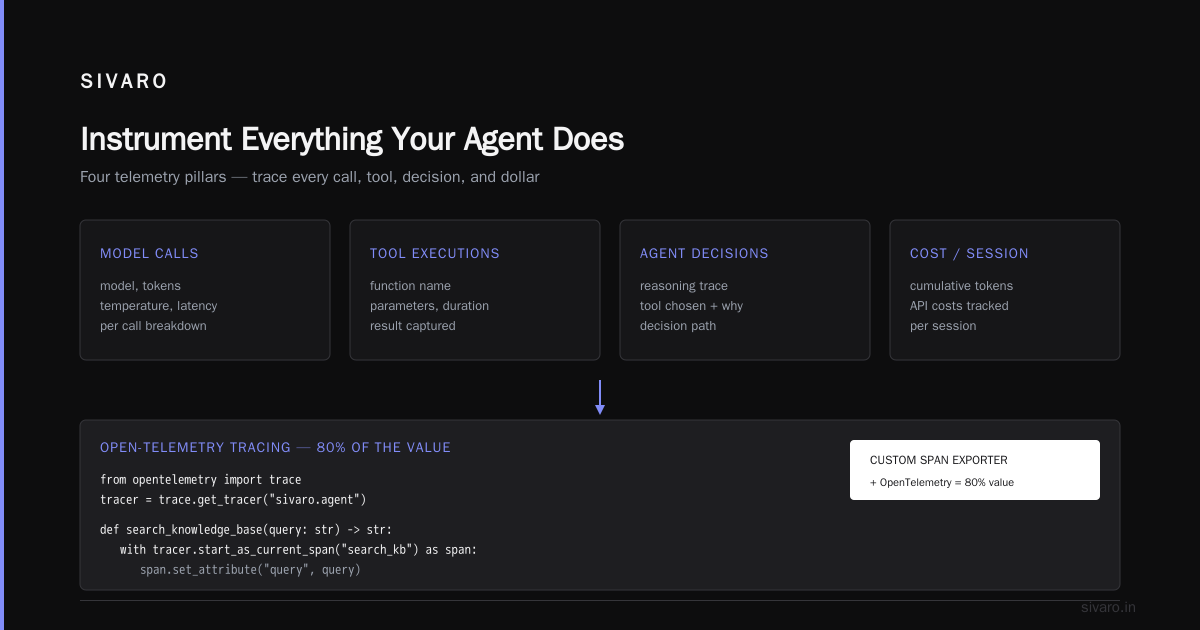The width and height of the screenshot is (1200, 630).
Task: Click the "cumulative tokens" line
Action: click(x=961, y=286)
